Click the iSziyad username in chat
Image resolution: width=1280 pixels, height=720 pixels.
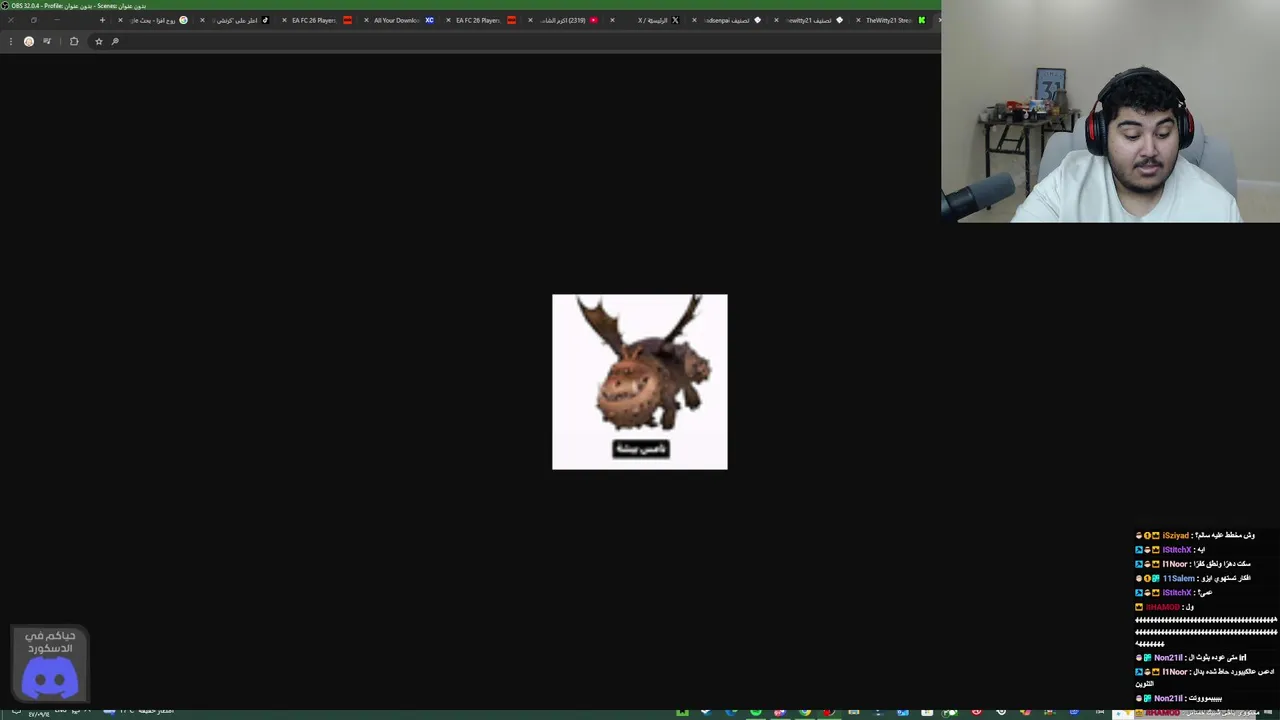[x=1176, y=535]
